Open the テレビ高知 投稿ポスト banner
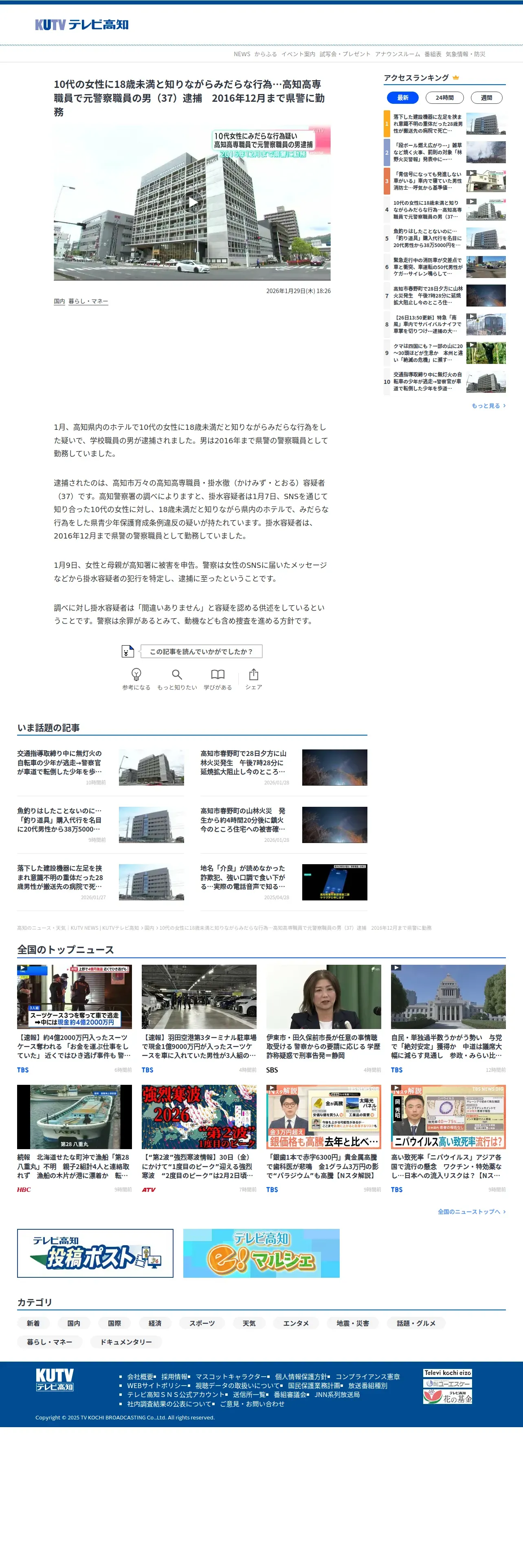This screenshot has width=523, height=1568. 95,1253
